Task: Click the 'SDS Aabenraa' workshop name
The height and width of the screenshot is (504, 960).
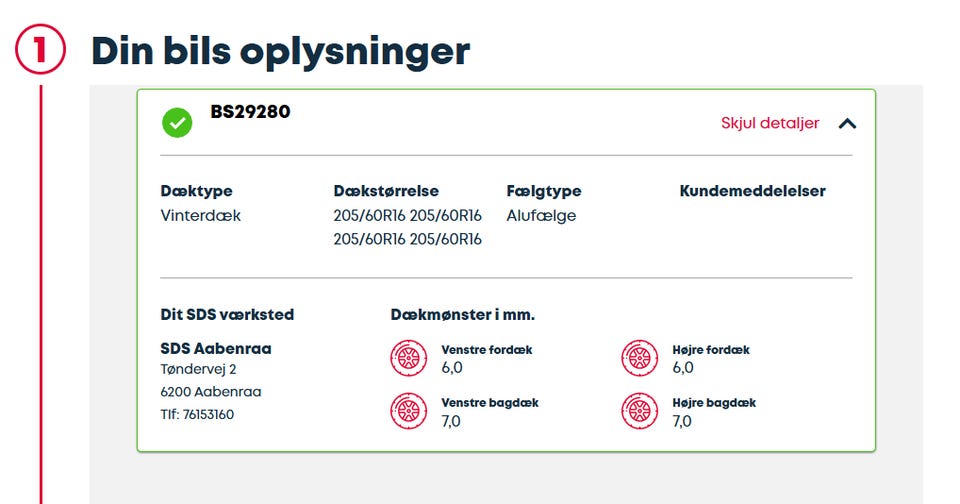Action: pos(216,349)
